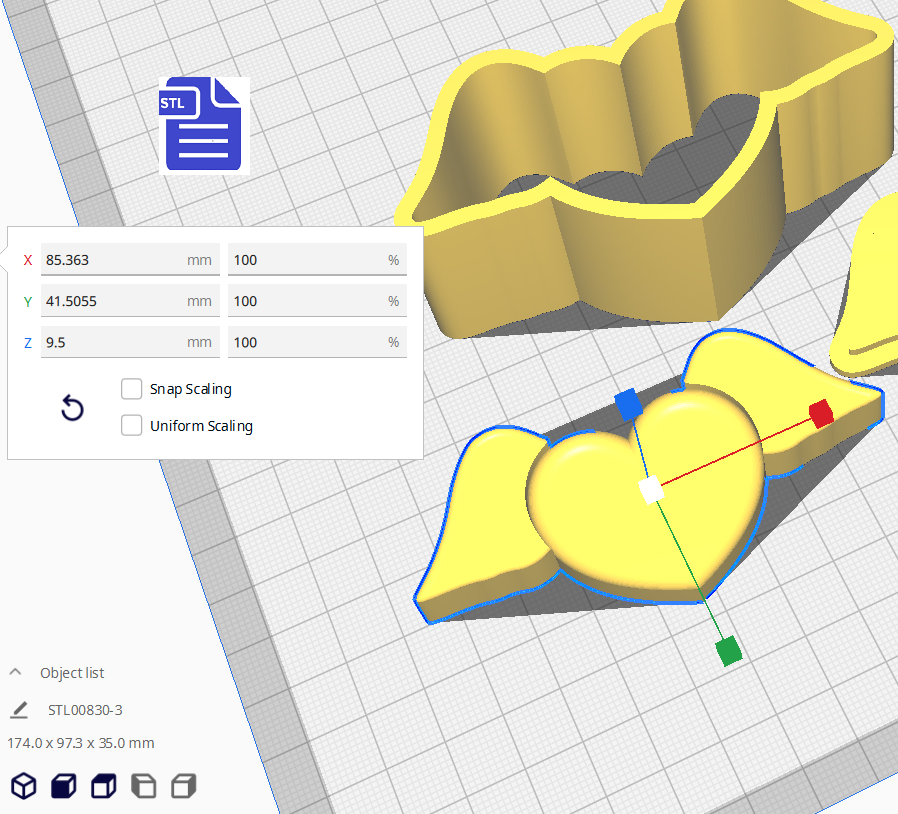The width and height of the screenshot is (898, 814).
Task: Enable the Uniform Scaling checkbox
Action: 131,426
